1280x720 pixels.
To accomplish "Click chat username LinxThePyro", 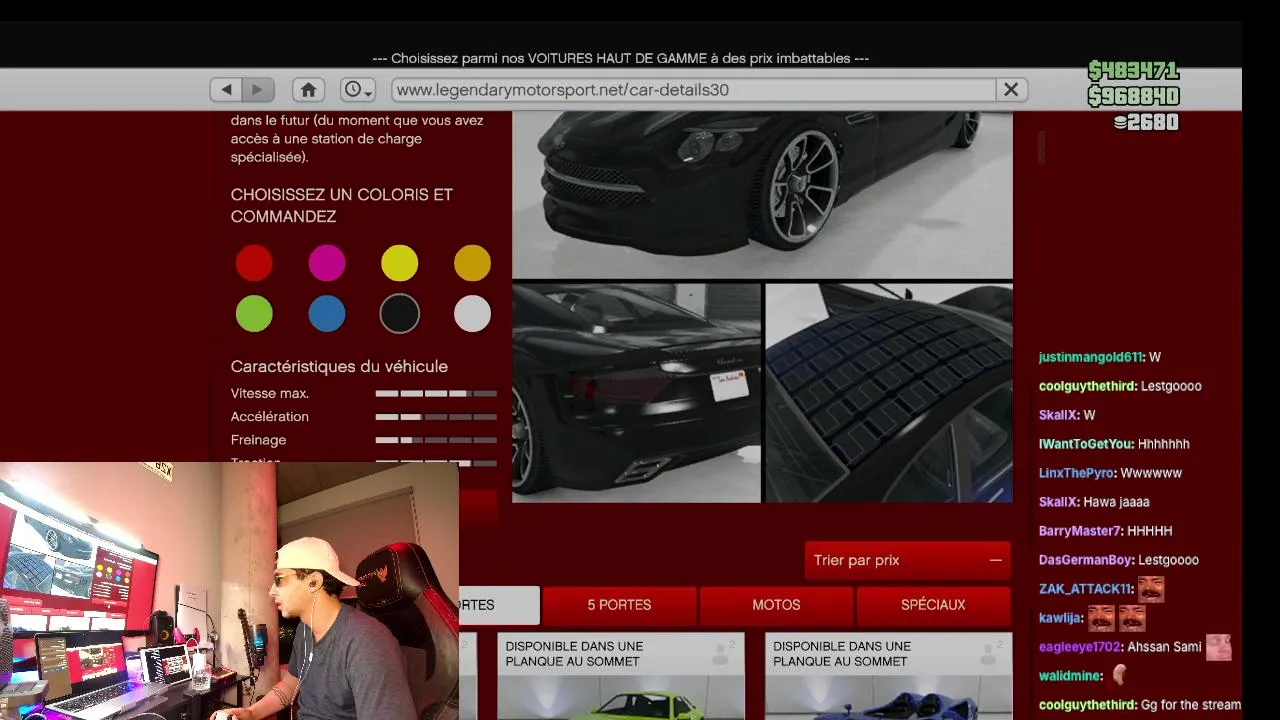I will (x=1077, y=473).
